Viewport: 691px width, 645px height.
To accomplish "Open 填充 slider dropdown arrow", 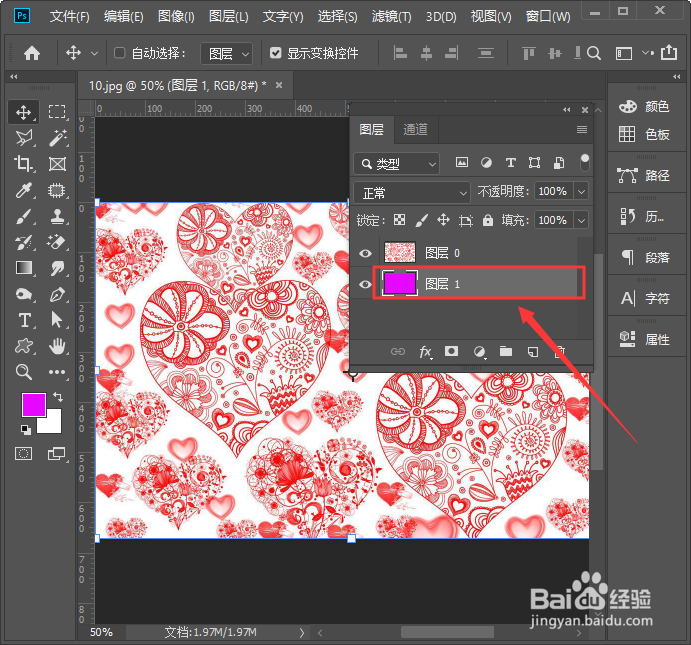I will coord(581,220).
